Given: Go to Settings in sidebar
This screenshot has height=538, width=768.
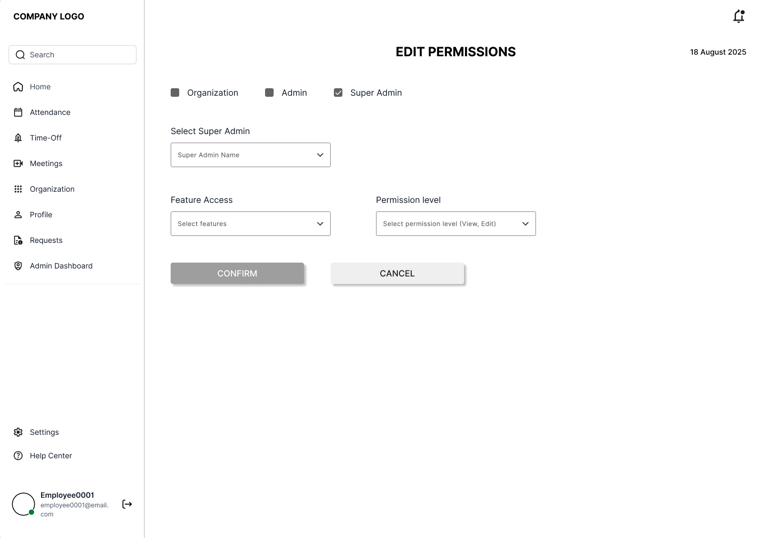Looking at the screenshot, I should point(43,432).
